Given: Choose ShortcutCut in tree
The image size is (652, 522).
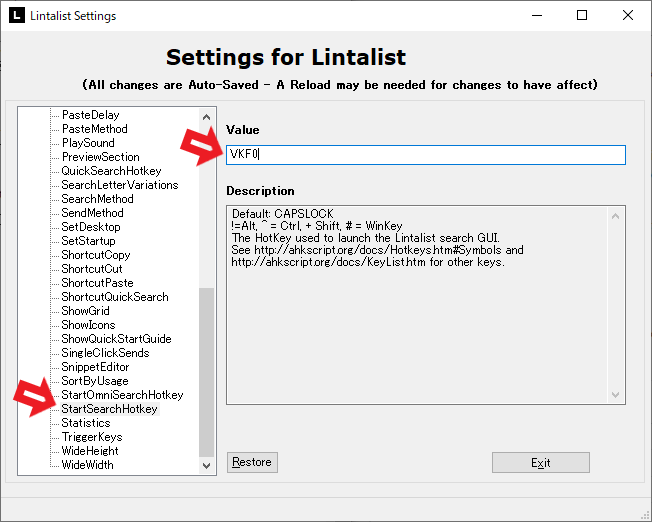Looking at the screenshot, I should pos(92,269).
